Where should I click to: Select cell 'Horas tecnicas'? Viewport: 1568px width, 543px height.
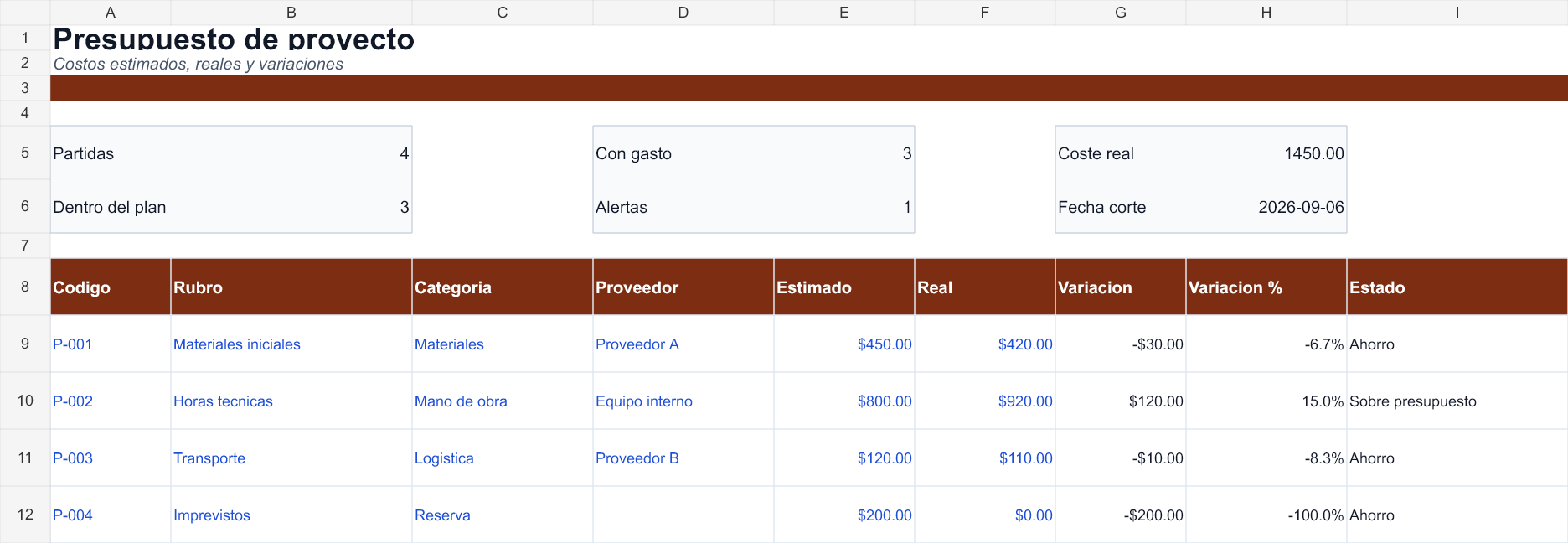coord(291,401)
